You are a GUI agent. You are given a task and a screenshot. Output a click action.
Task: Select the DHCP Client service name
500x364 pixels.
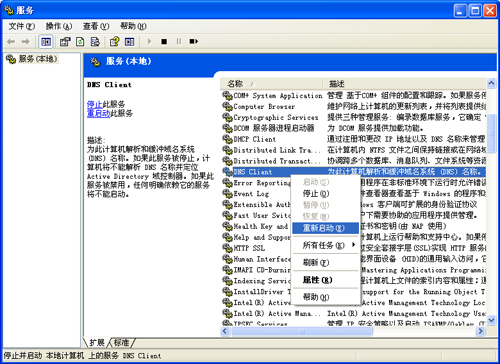tap(255, 139)
